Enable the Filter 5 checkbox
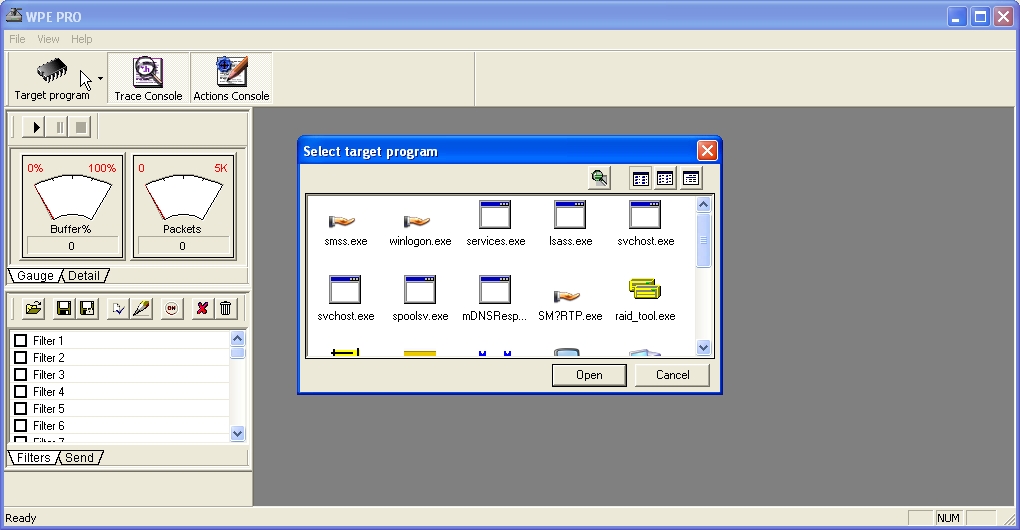 (x=21, y=408)
